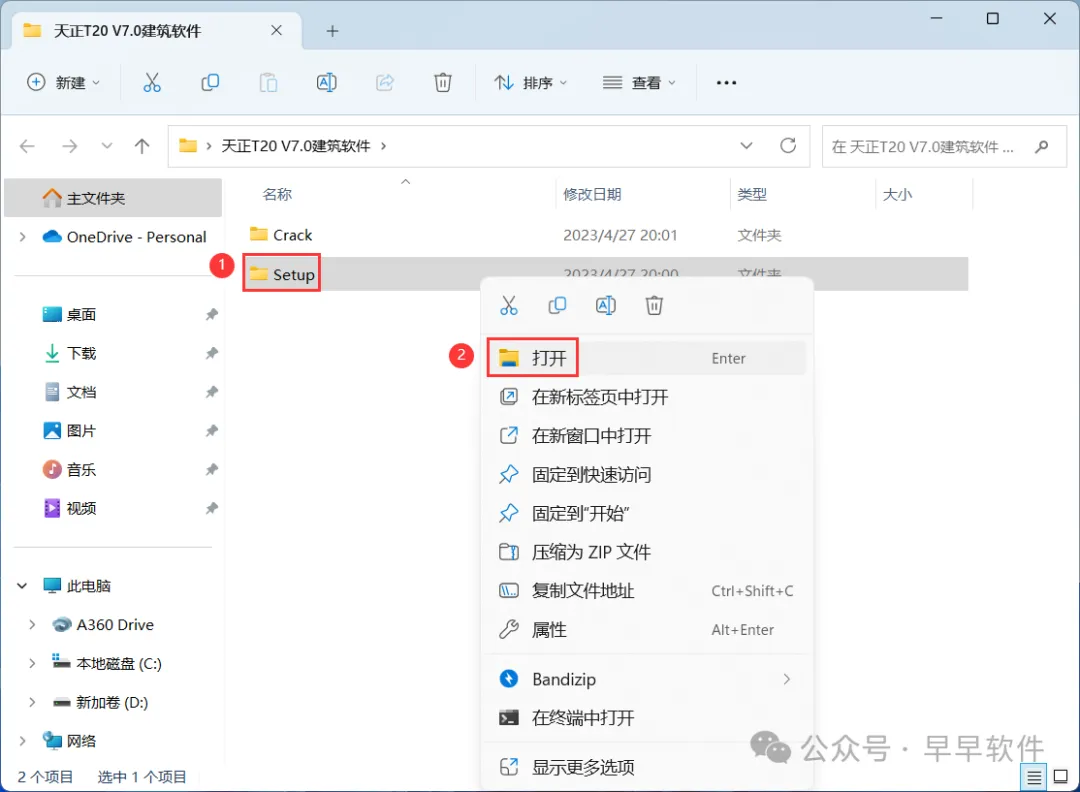The image size is (1080, 792).
Task: Choose 在新窗口中打开
Action: pyautogui.click(x=646, y=435)
